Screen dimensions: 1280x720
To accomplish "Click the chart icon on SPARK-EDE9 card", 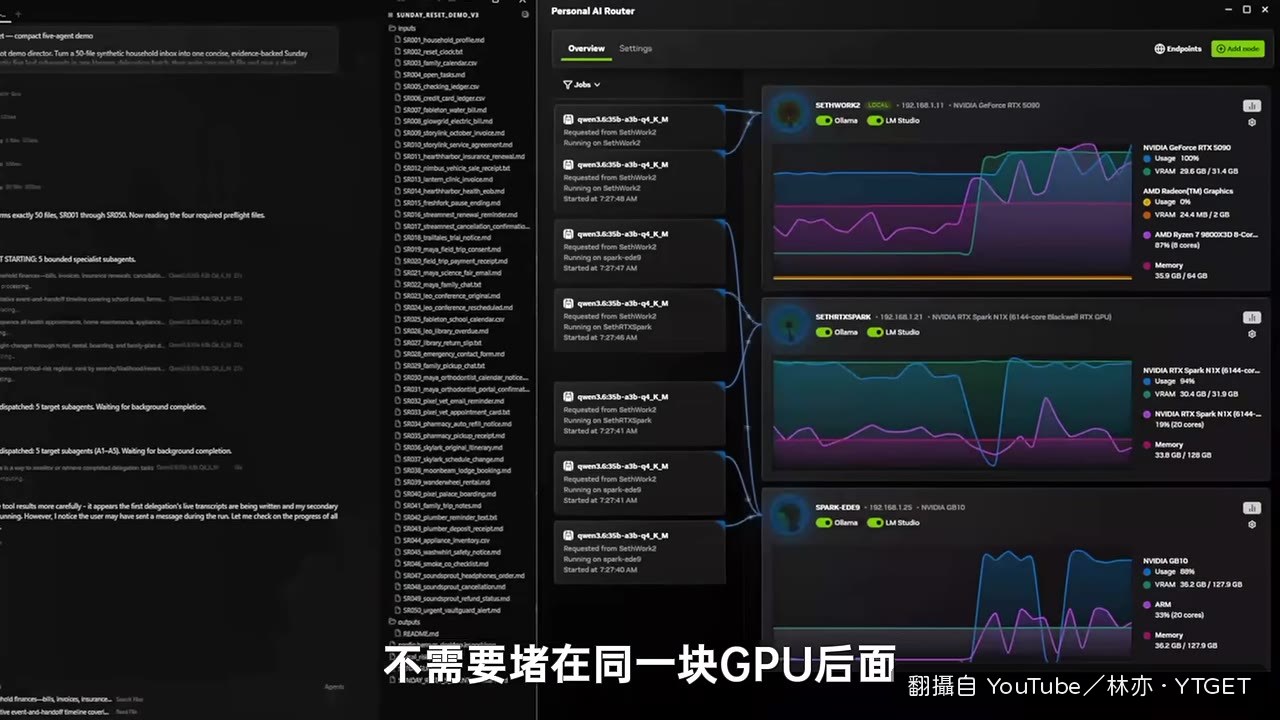I will click(1251, 508).
